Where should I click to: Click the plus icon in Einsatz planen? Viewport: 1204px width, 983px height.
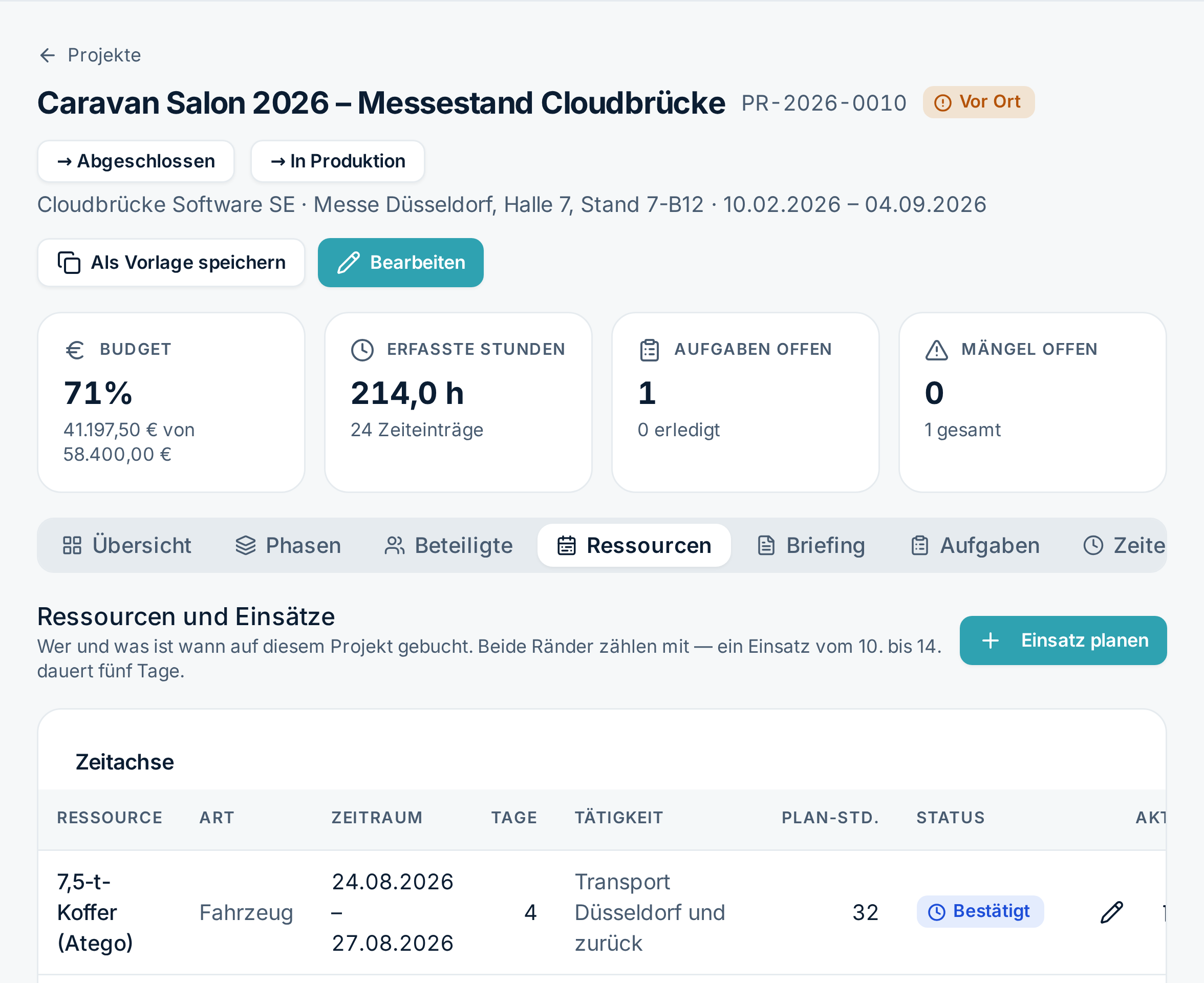990,640
